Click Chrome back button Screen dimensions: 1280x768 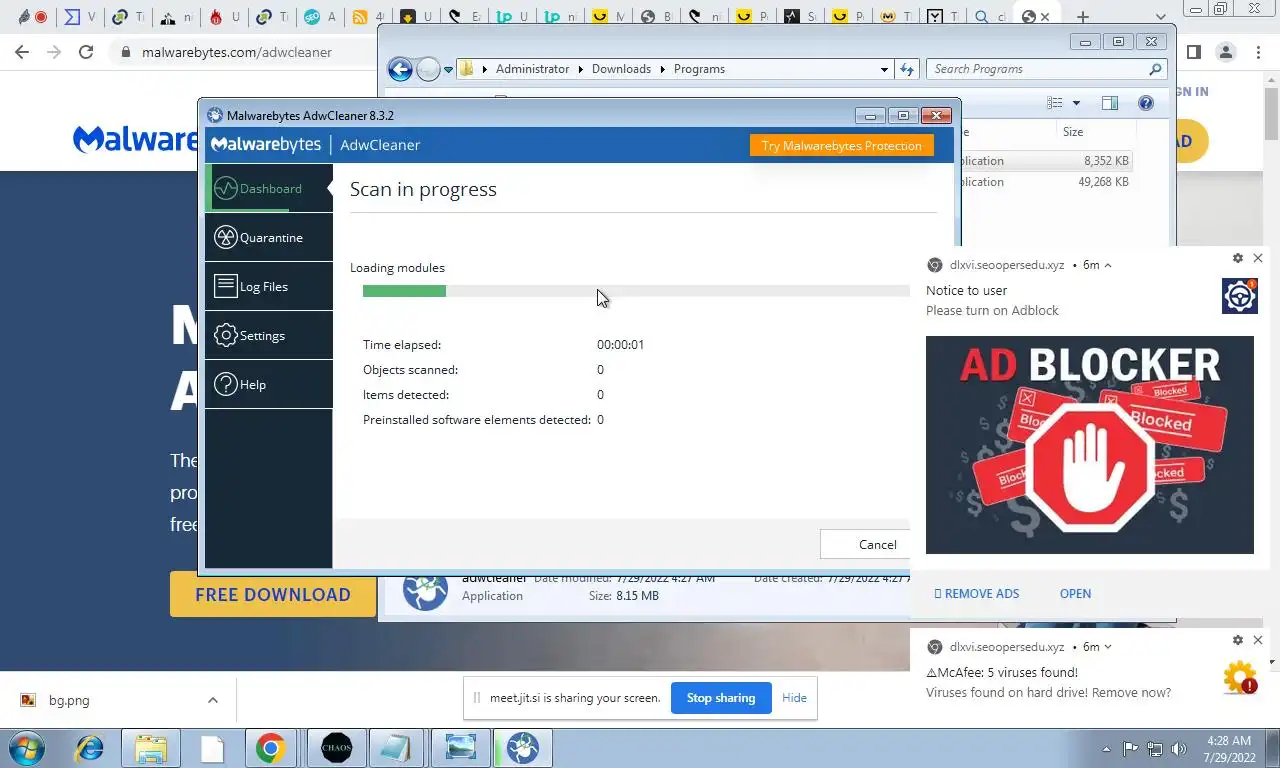click(x=22, y=52)
